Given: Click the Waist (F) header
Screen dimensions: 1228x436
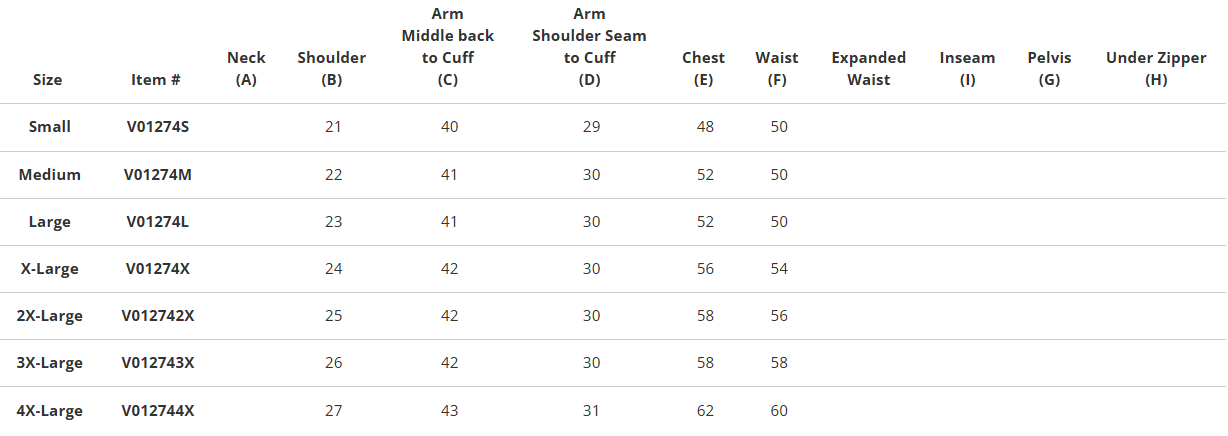Looking at the screenshot, I should (777, 68).
